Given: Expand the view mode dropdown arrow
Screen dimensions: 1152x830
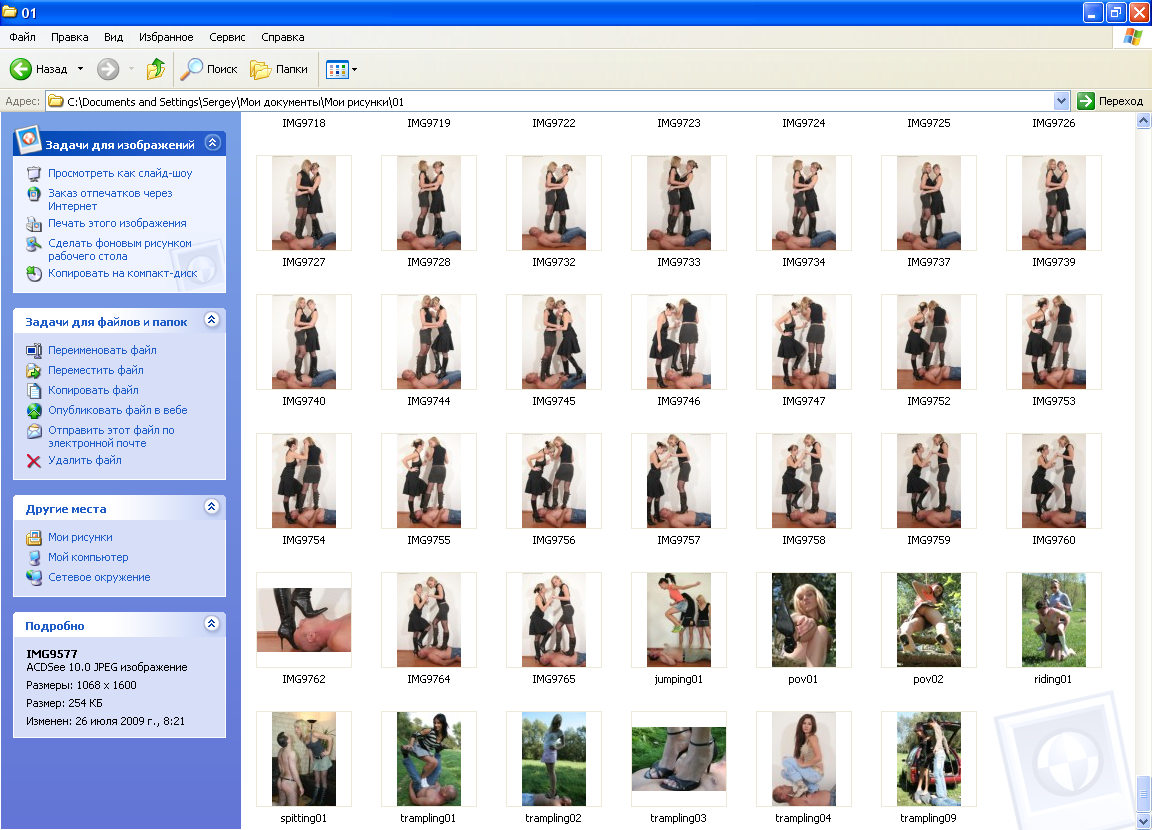Looking at the screenshot, I should pos(355,70).
